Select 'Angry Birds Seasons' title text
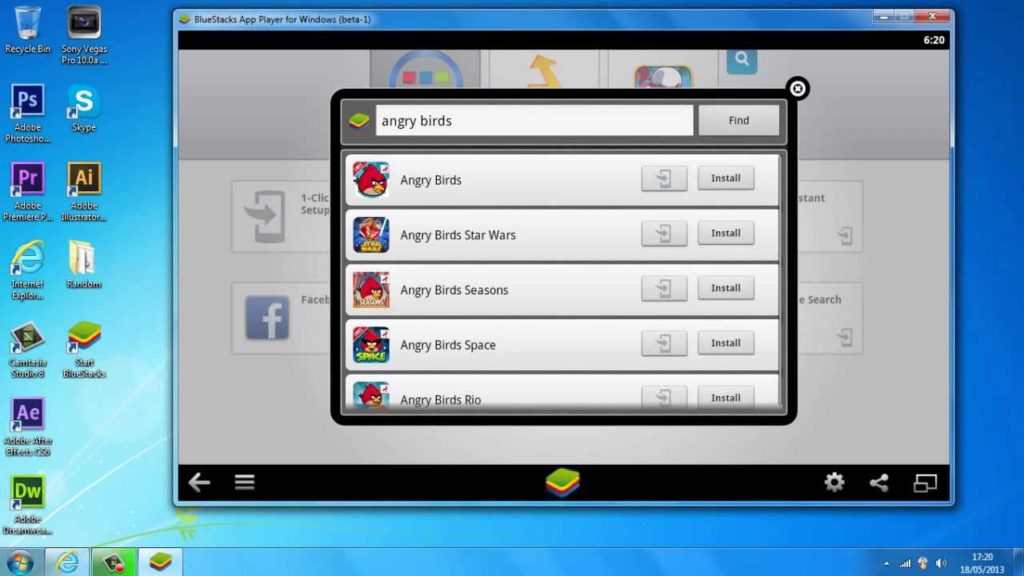1024x576 pixels. (454, 290)
